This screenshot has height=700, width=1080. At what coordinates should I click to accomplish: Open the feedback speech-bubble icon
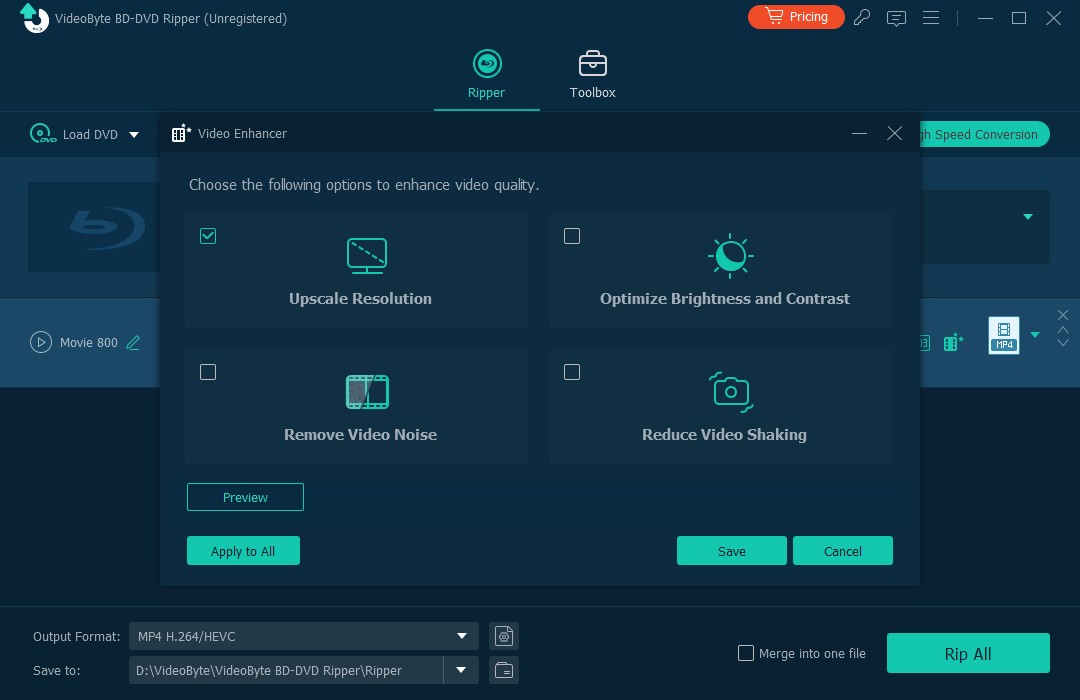[x=896, y=17]
